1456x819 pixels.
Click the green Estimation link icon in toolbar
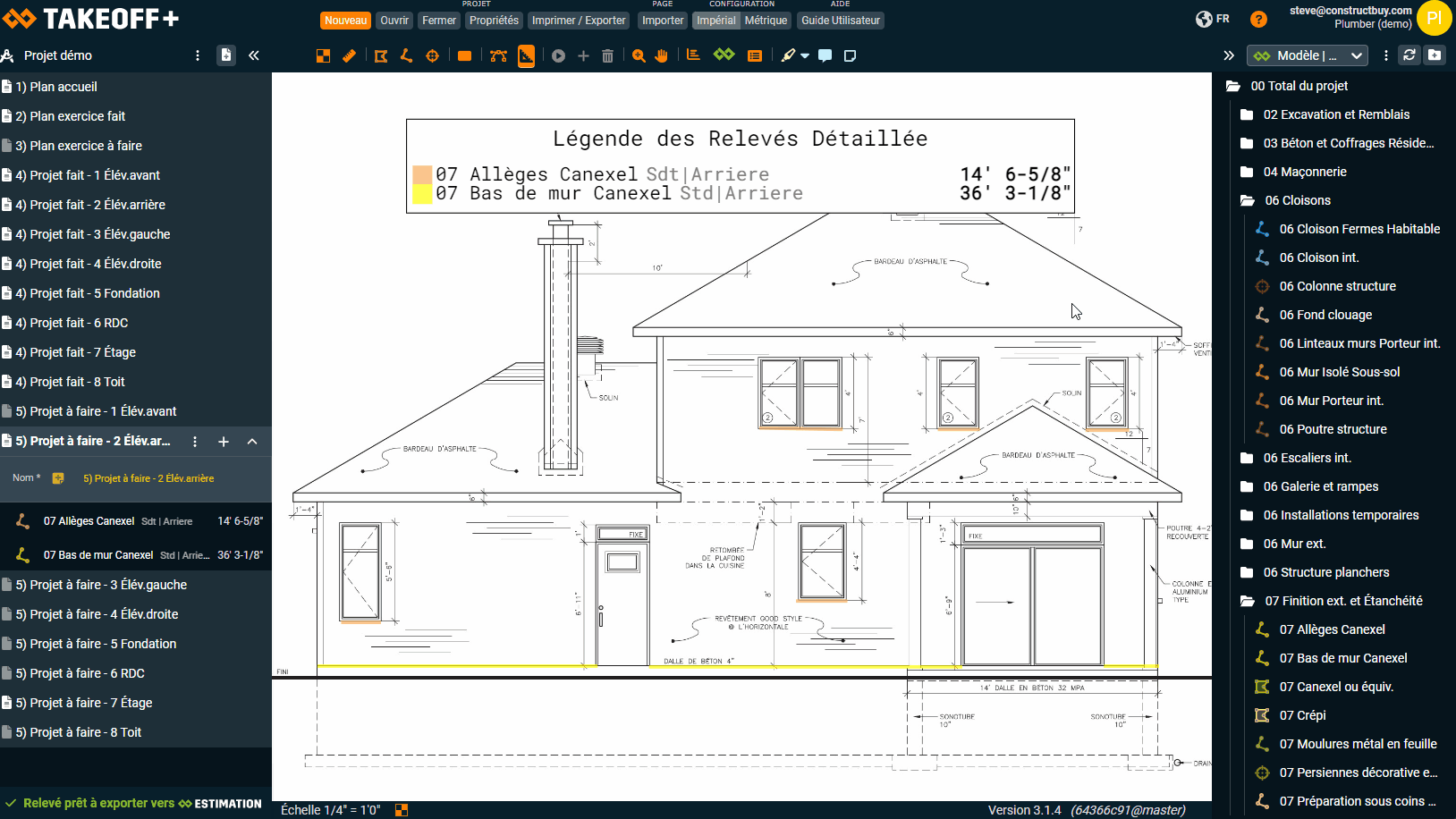coord(724,55)
